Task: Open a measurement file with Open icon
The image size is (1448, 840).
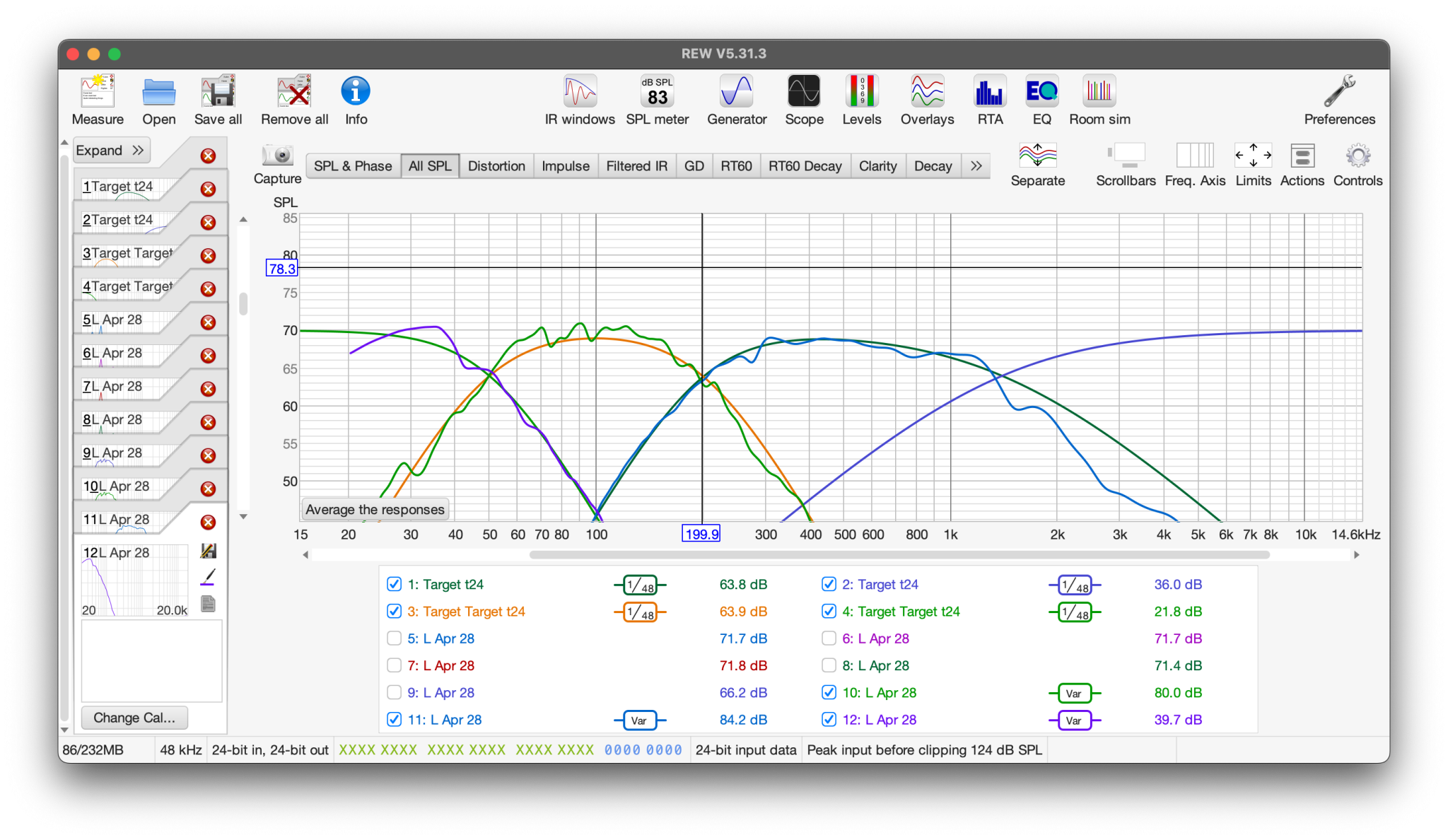Action: (x=158, y=92)
